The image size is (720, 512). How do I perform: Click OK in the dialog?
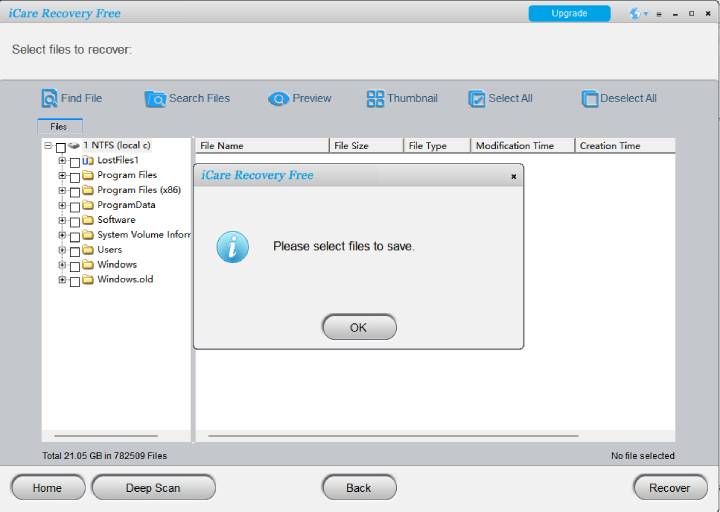pos(359,327)
